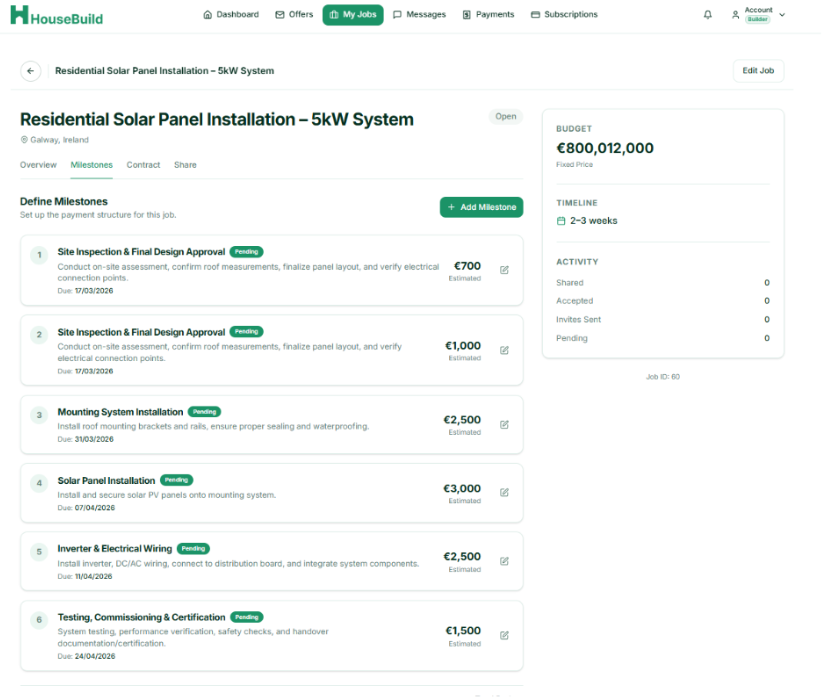Screen dimensions: 822x697
Task: Edit the Mounting System Installation milestone
Action: [504, 425]
